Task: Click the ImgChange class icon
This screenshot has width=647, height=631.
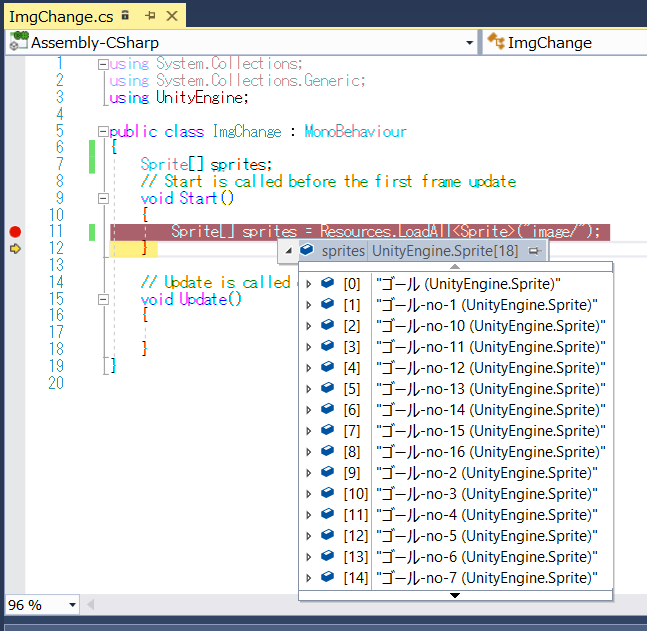Action: (496, 42)
